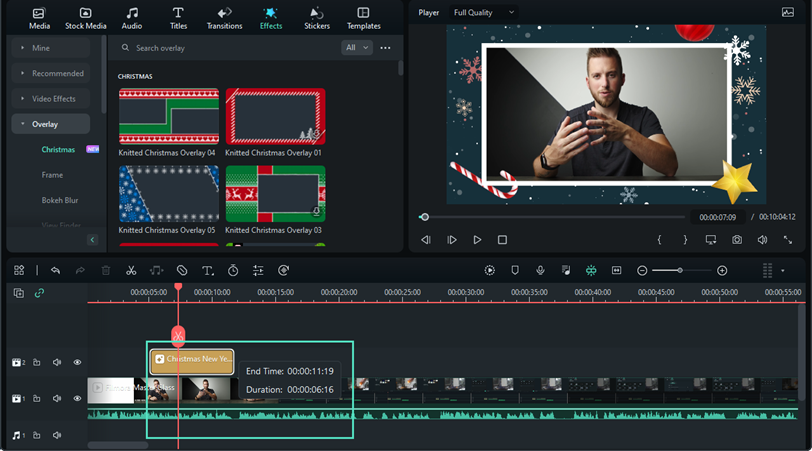Select Knitted Christmas Overlay 03 thumbnail

pyautogui.click(x=276, y=194)
